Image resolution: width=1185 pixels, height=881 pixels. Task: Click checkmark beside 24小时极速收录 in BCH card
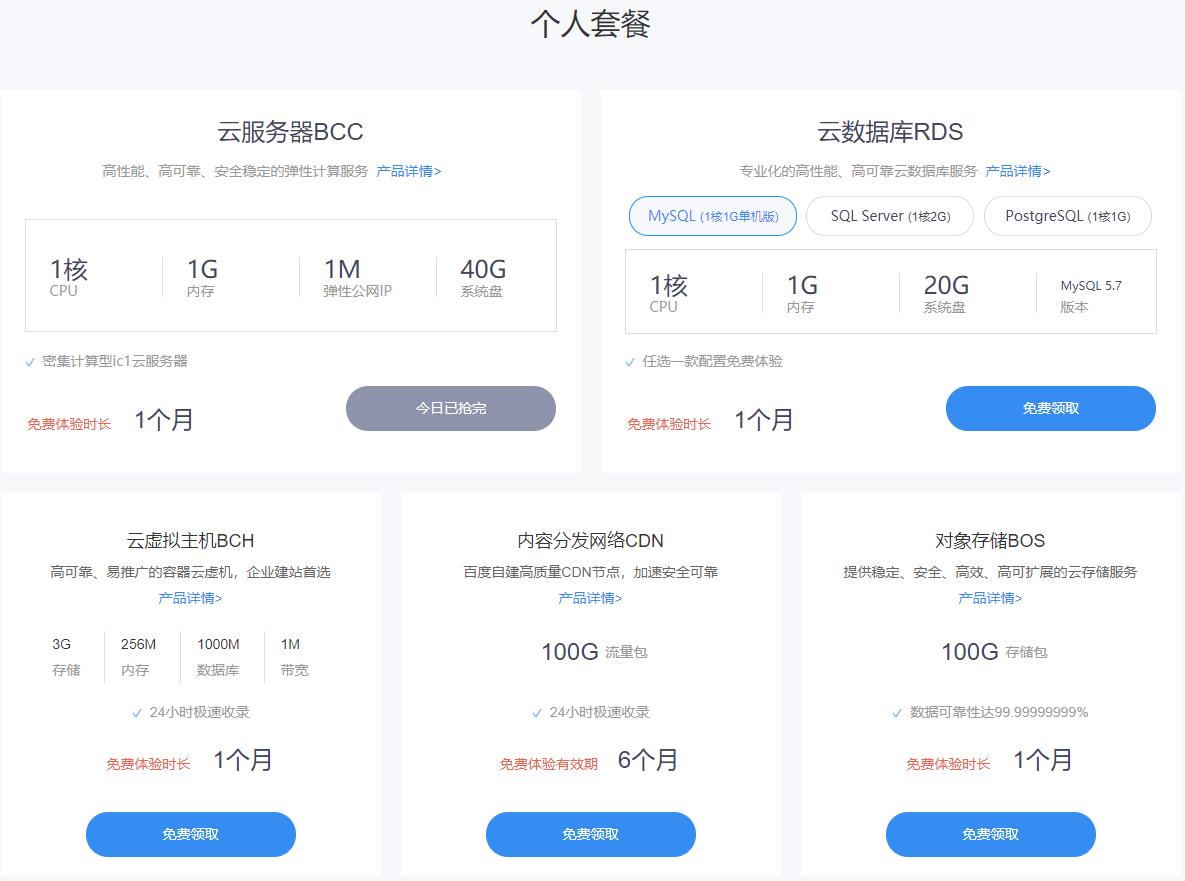[x=137, y=713]
